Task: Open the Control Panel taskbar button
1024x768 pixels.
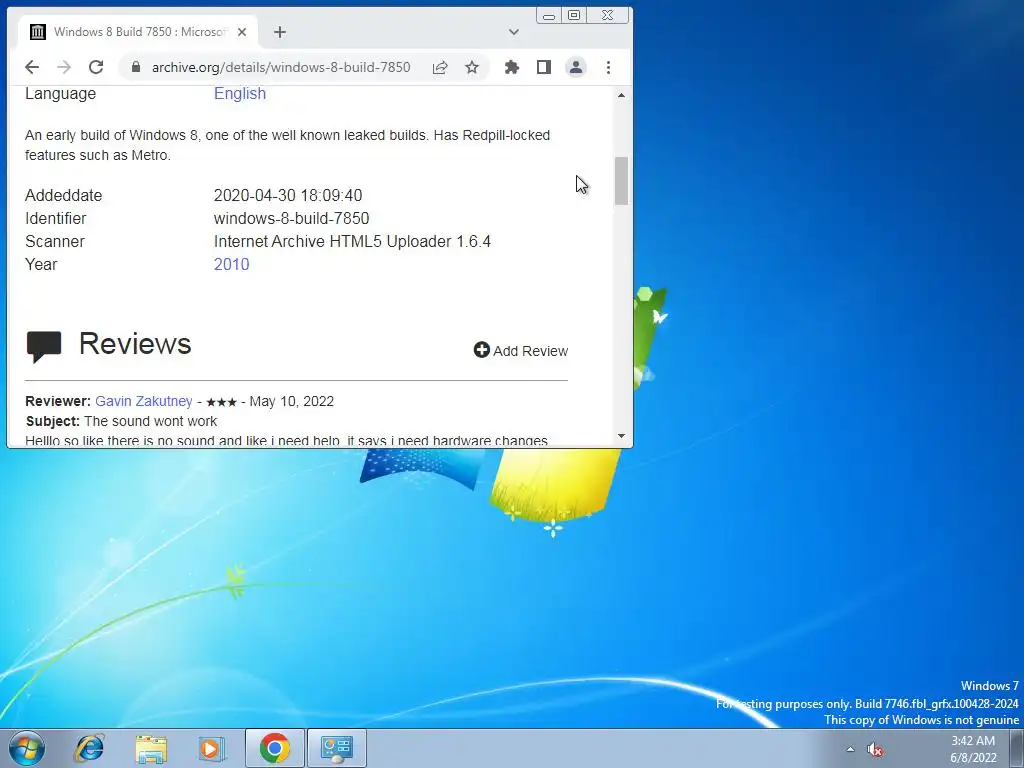Action: (337, 748)
